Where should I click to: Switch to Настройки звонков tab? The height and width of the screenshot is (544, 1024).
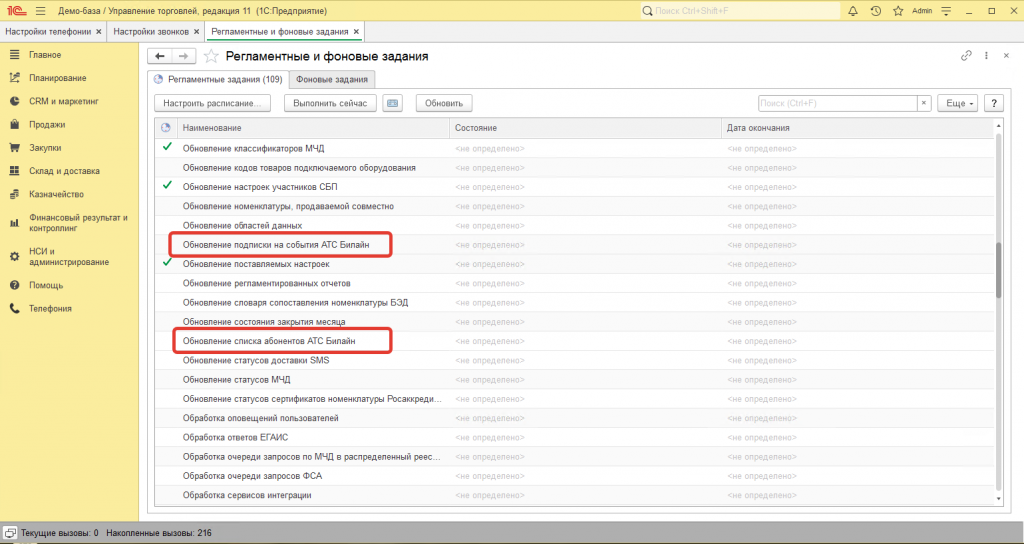click(x=151, y=31)
